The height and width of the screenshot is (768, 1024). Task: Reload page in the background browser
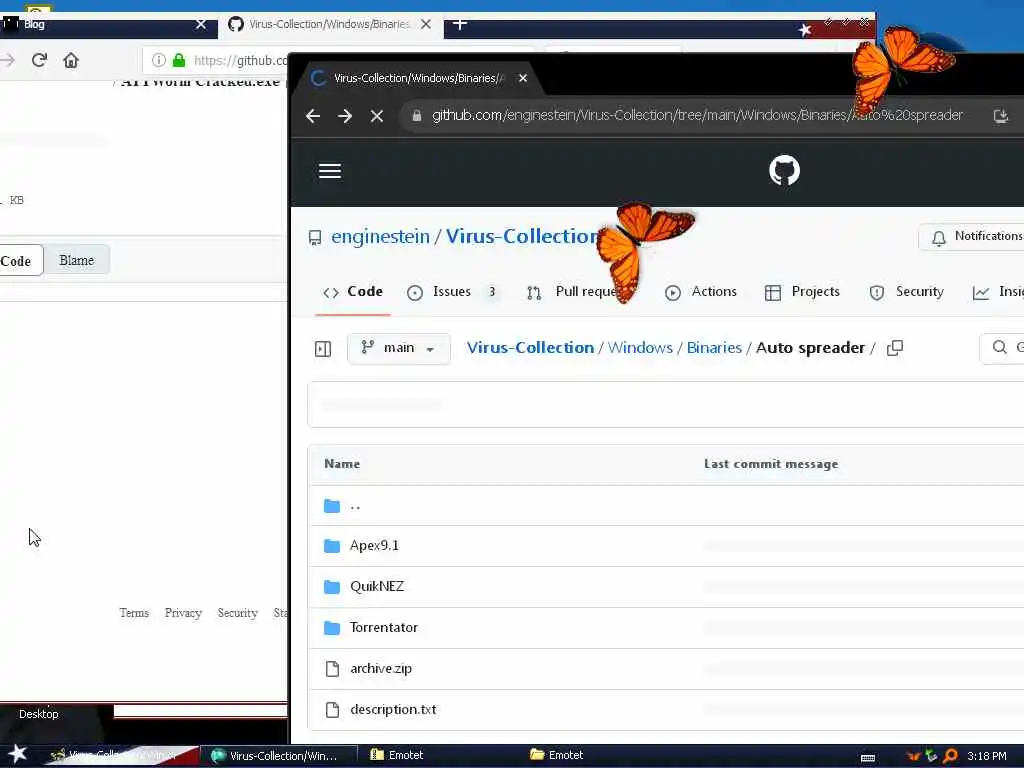39,60
